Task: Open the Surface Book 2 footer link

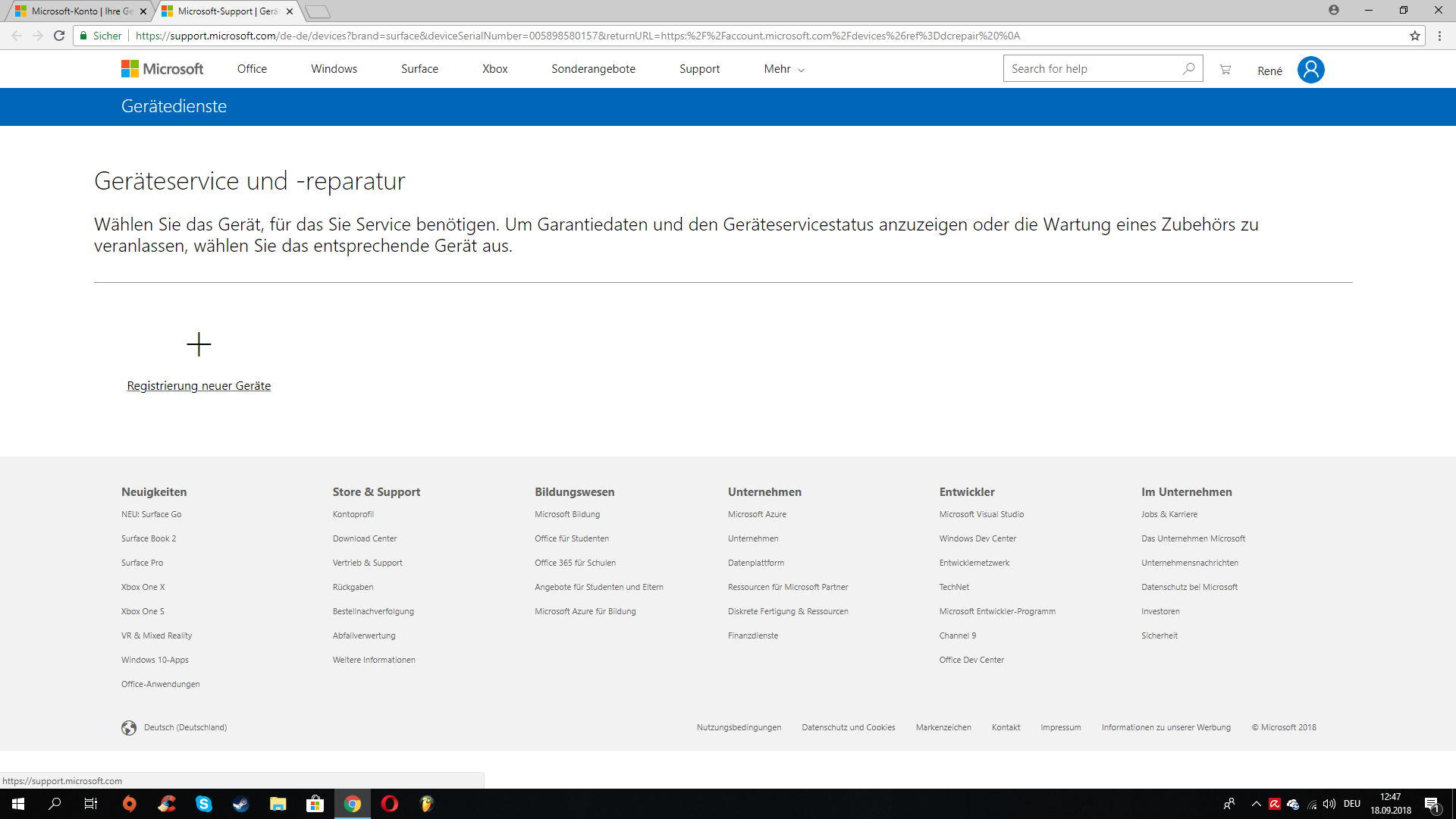Action: point(149,538)
